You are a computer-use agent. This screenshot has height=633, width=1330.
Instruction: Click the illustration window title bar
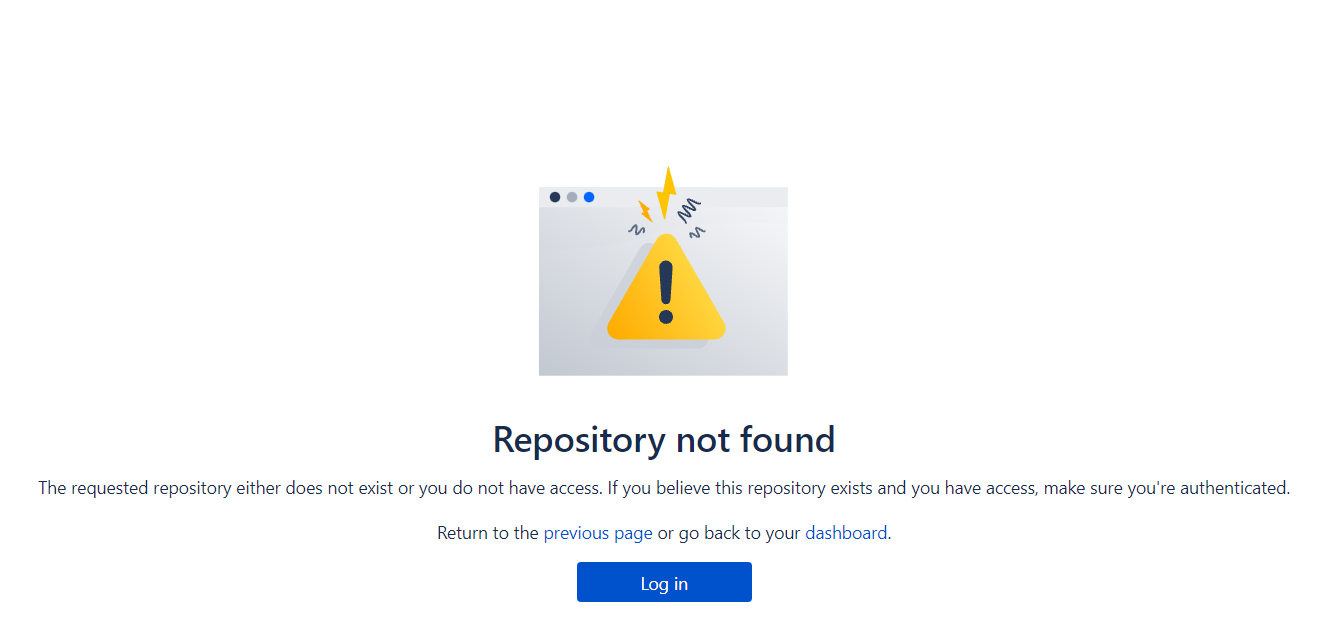pyautogui.click(x=663, y=197)
